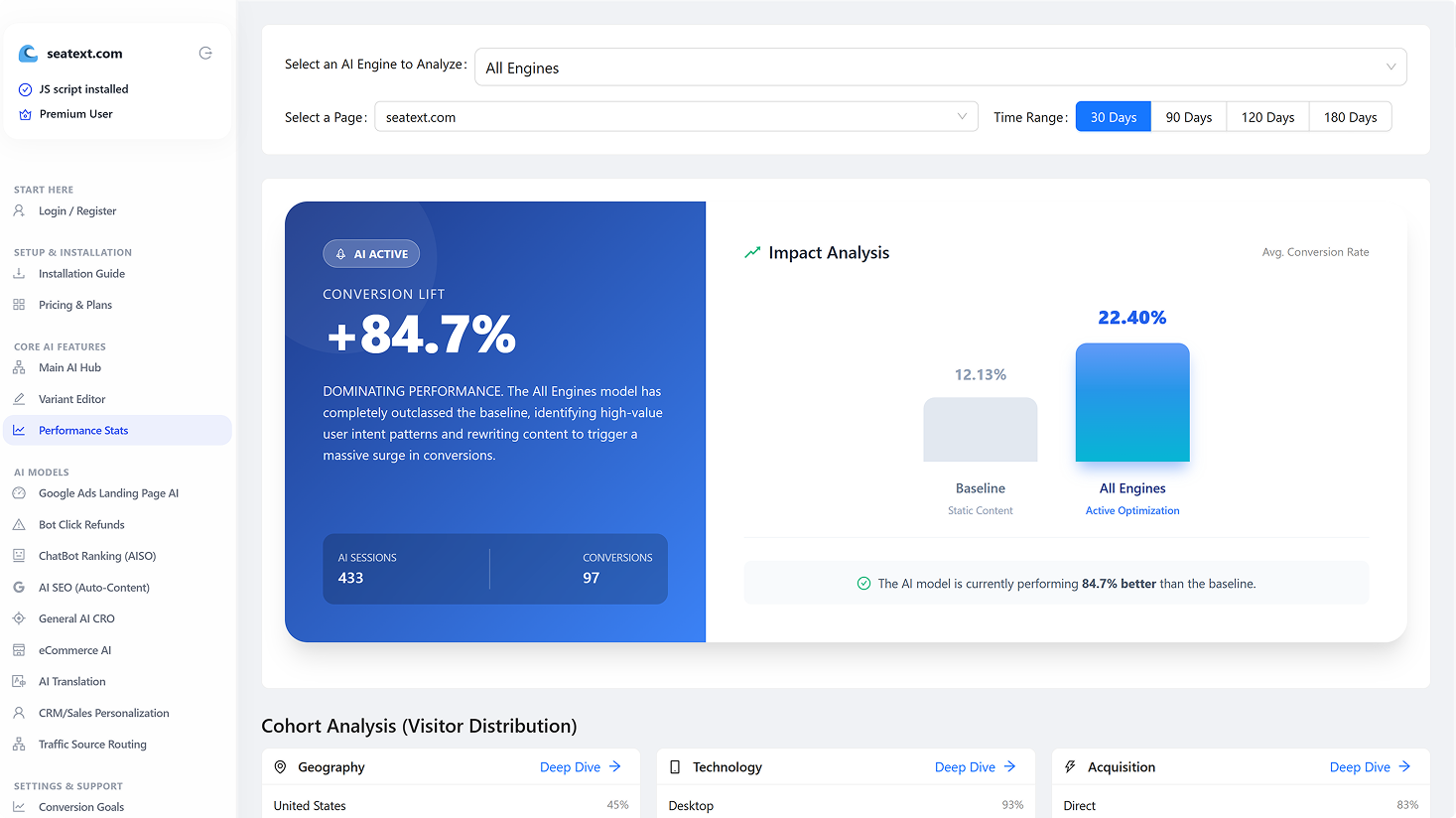Click the AI Sessions 433 value
Viewport: 1456px width, 818px height.
pos(350,578)
